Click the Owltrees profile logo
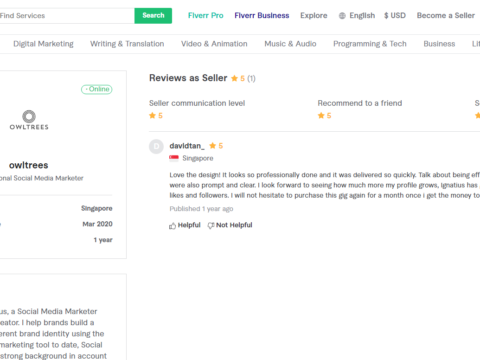 point(29,120)
